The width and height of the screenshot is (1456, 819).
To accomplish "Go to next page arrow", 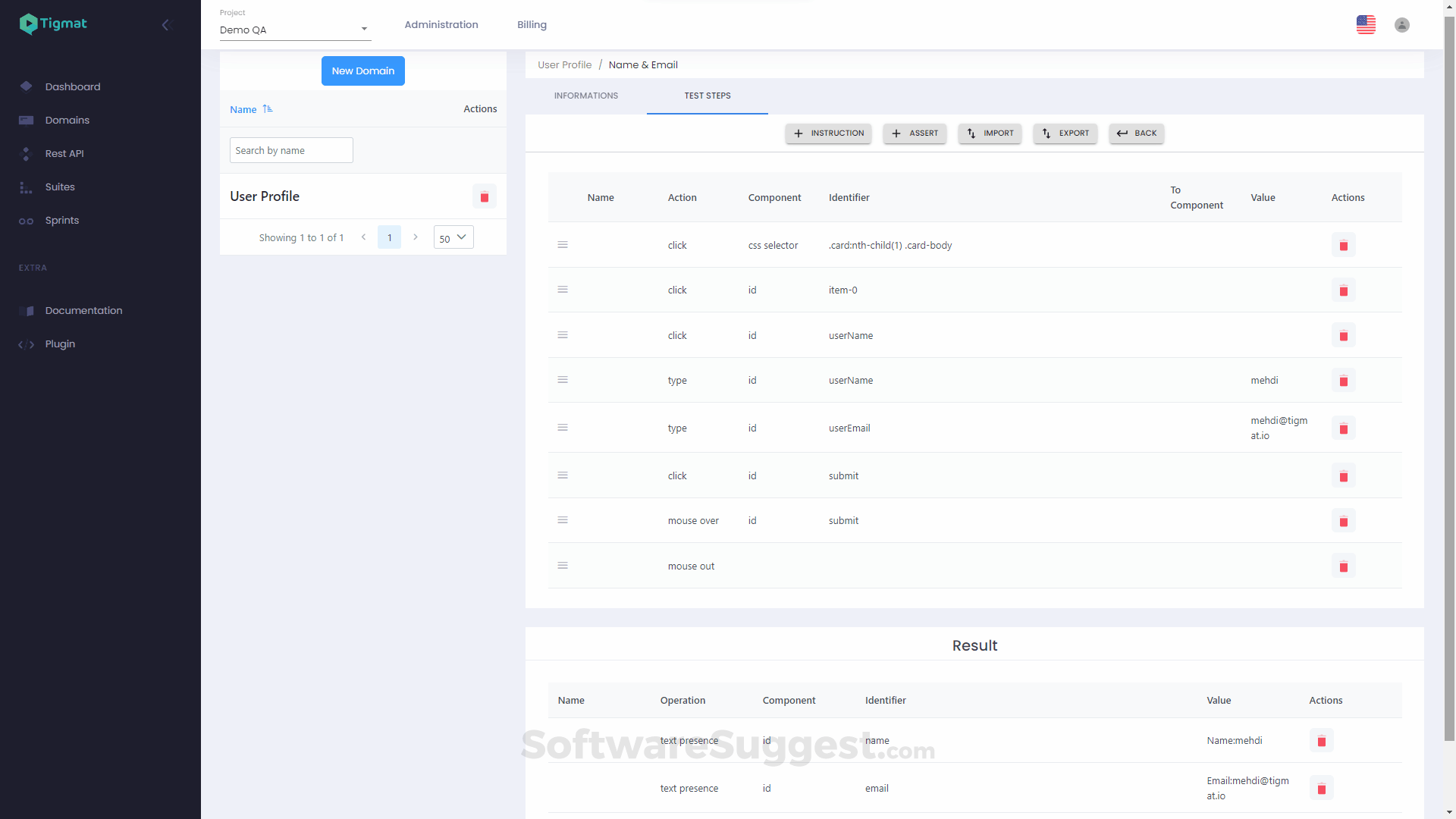I will [416, 237].
